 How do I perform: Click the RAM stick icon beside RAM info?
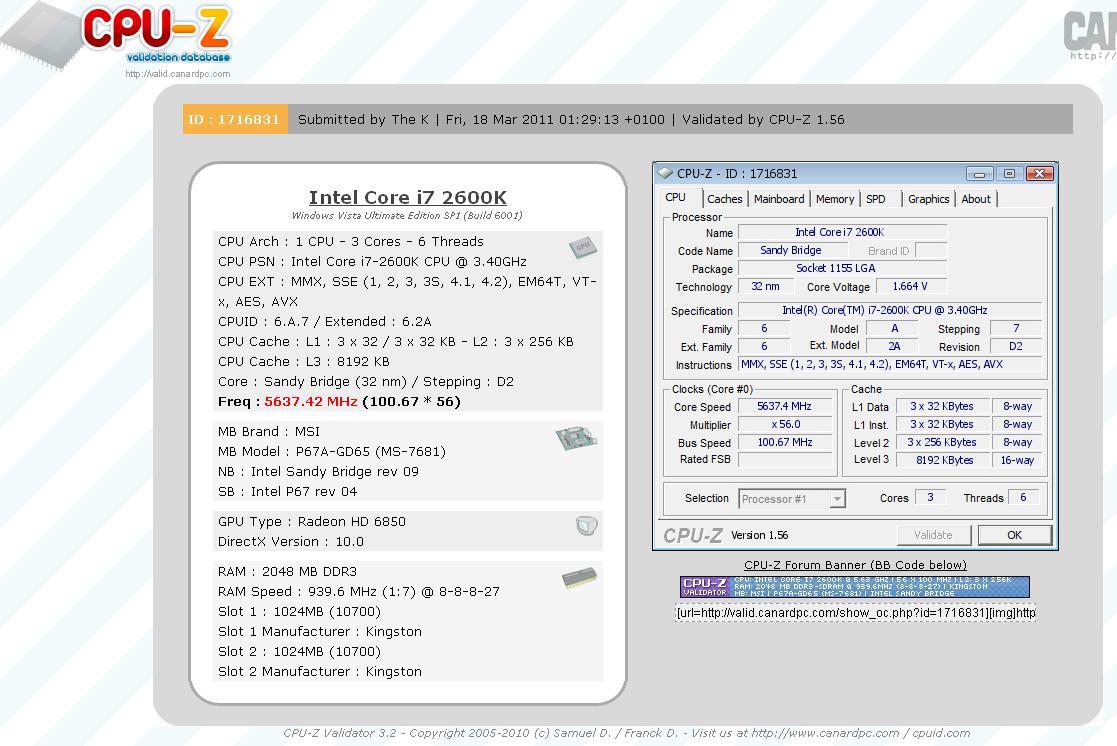pos(579,577)
